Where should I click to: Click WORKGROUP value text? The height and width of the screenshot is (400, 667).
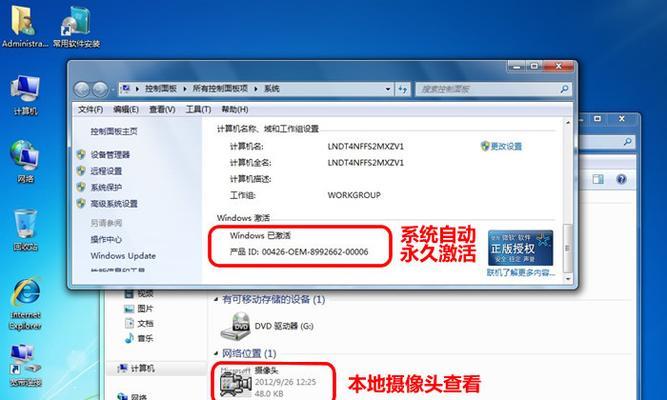[x=354, y=195]
